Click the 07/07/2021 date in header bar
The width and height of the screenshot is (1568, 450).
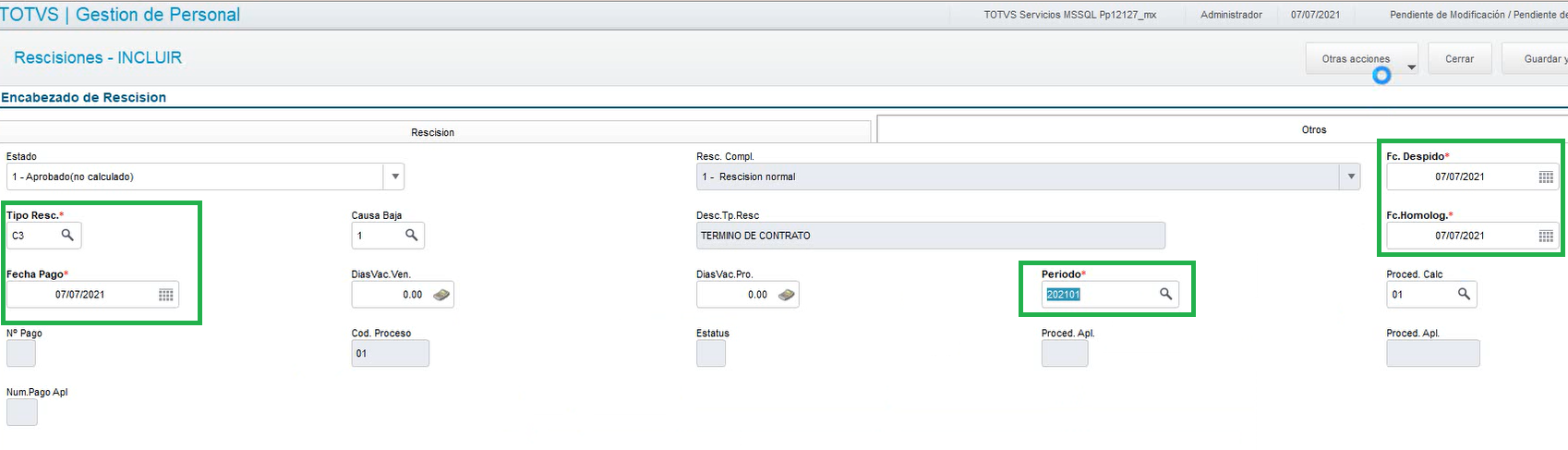click(x=1315, y=15)
